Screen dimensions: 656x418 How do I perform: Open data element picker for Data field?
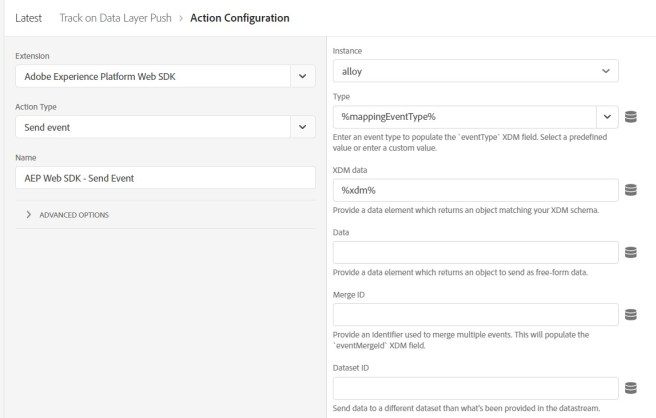click(631, 253)
